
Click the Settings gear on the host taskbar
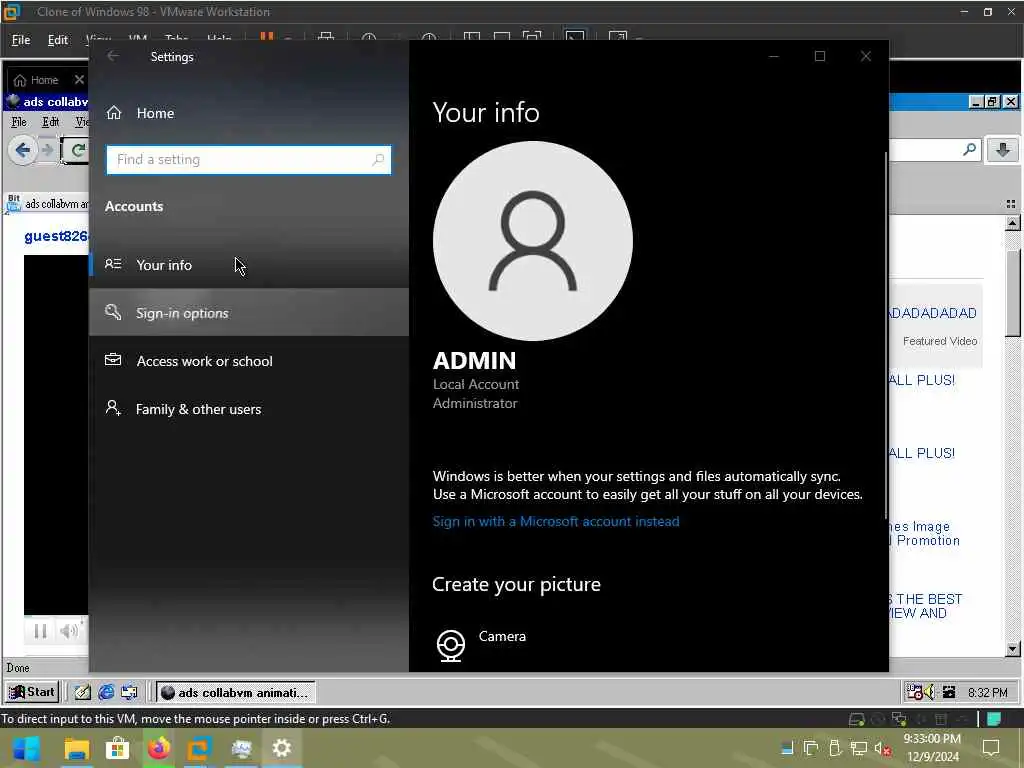click(x=281, y=749)
